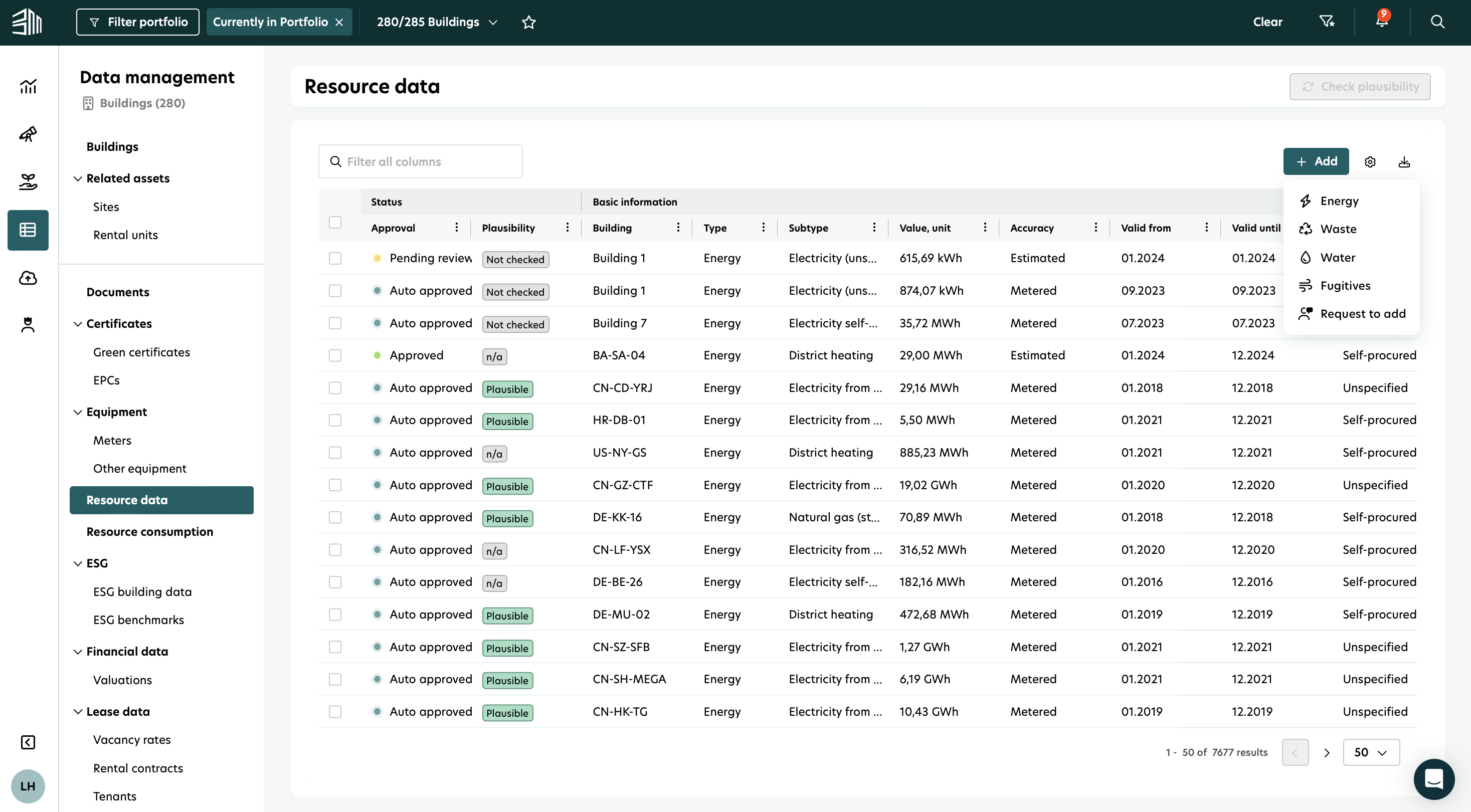Open the chat support bubble
The width and height of the screenshot is (1471, 812).
pyautogui.click(x=1434, y=778)
